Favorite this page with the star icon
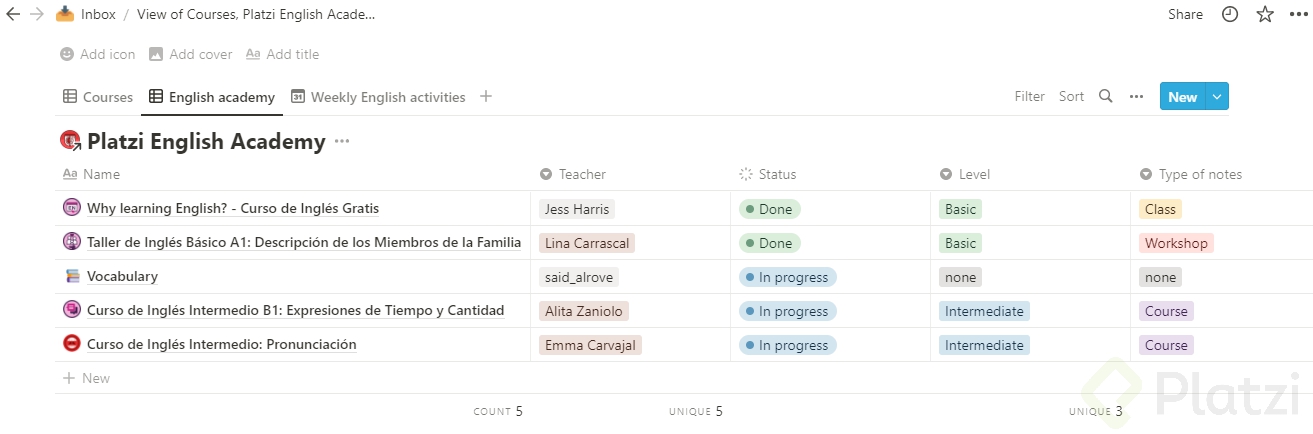This screenshot has height=434, width=1313. tap(1265, 15)
